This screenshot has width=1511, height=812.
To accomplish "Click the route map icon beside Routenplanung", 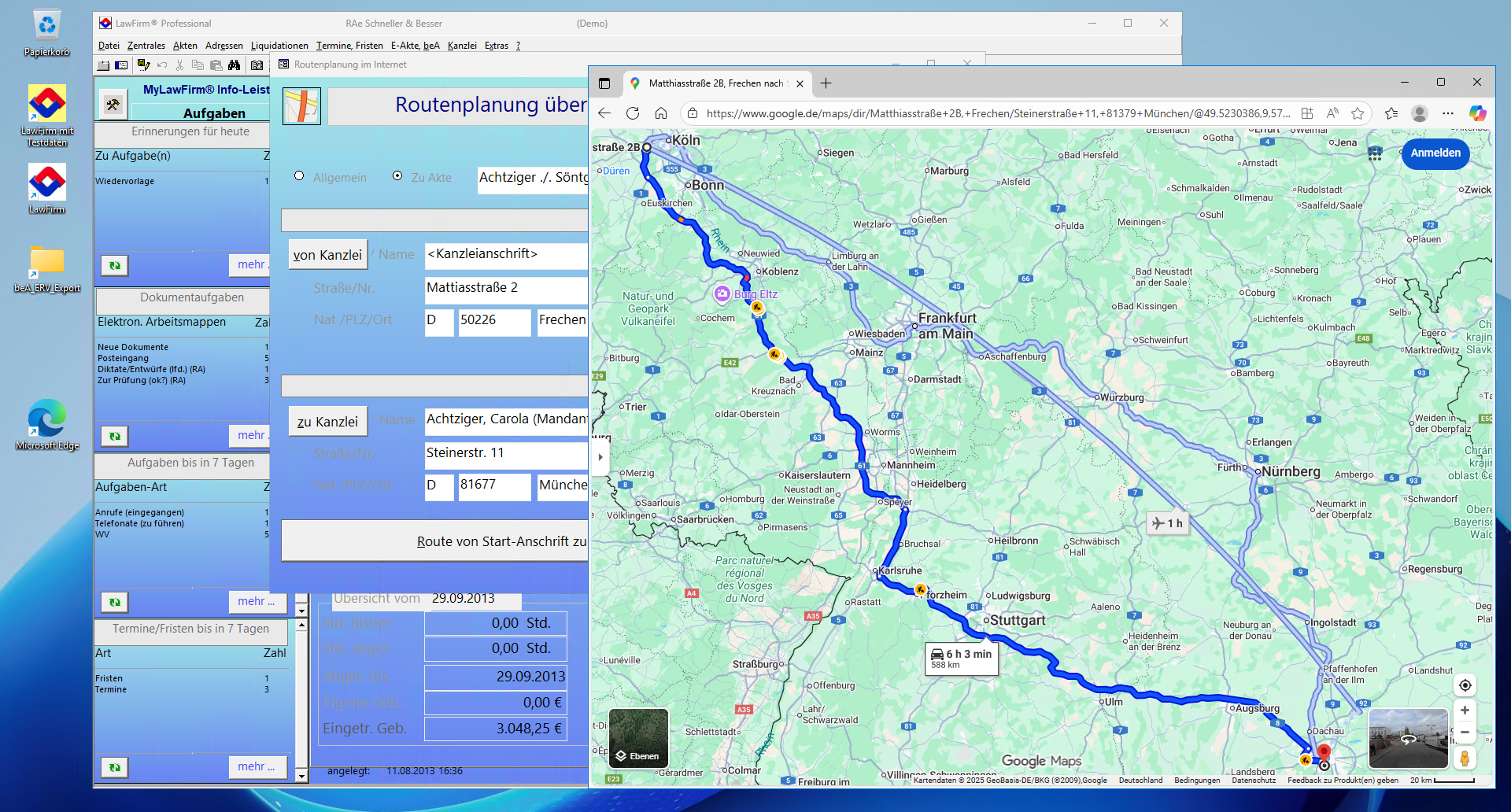I will point(301,106).
